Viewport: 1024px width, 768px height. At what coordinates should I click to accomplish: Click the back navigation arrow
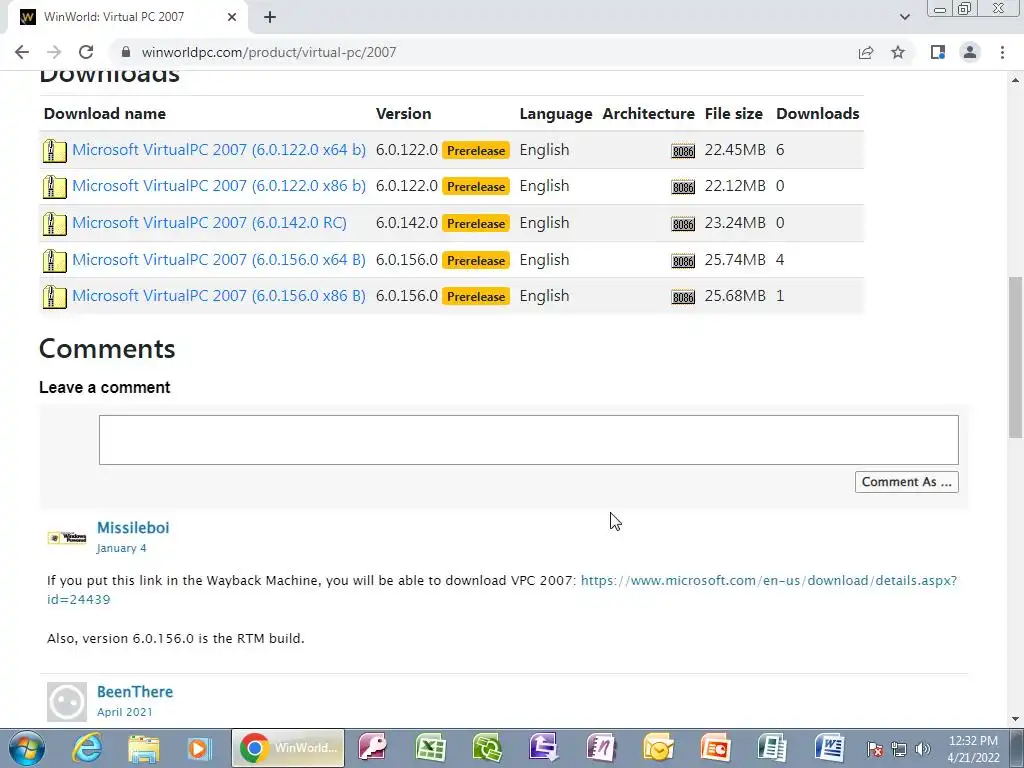(x=22, y=52)
